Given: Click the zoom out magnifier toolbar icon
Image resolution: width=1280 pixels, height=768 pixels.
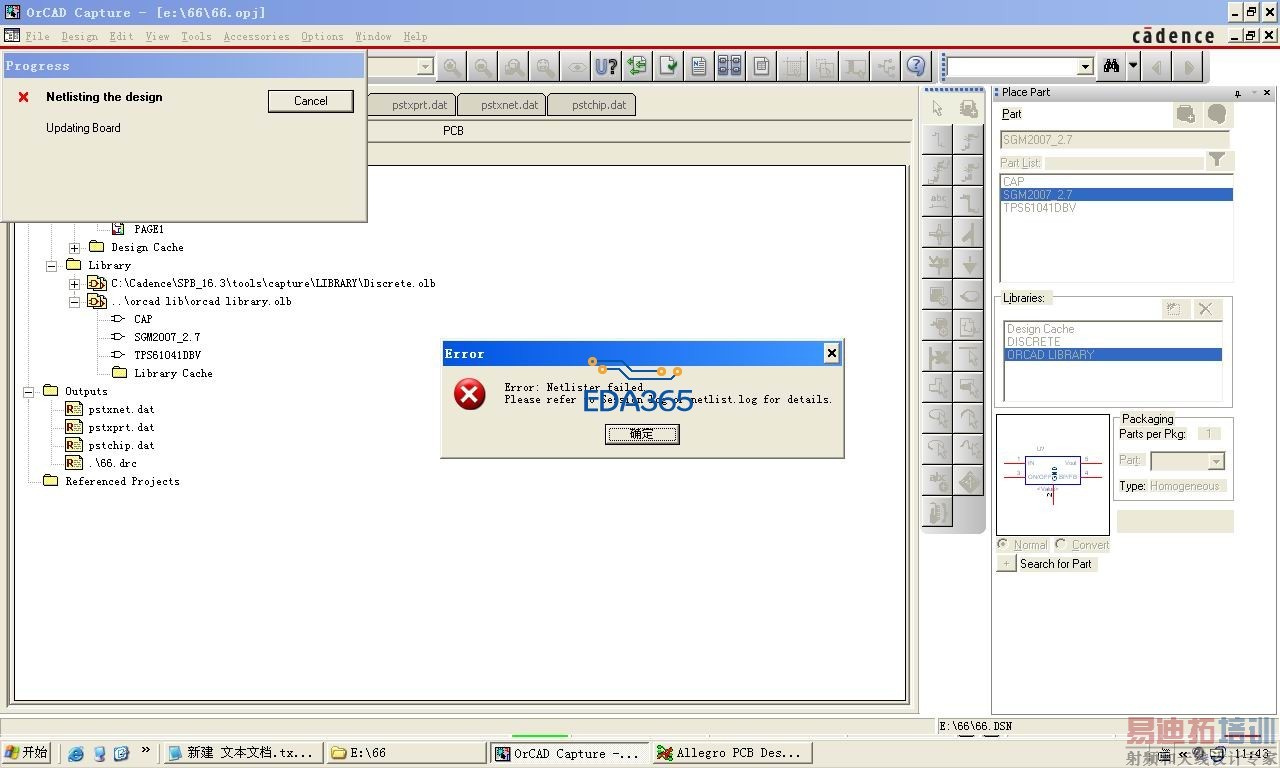Looking at the screenshot, I should (483, 67).
